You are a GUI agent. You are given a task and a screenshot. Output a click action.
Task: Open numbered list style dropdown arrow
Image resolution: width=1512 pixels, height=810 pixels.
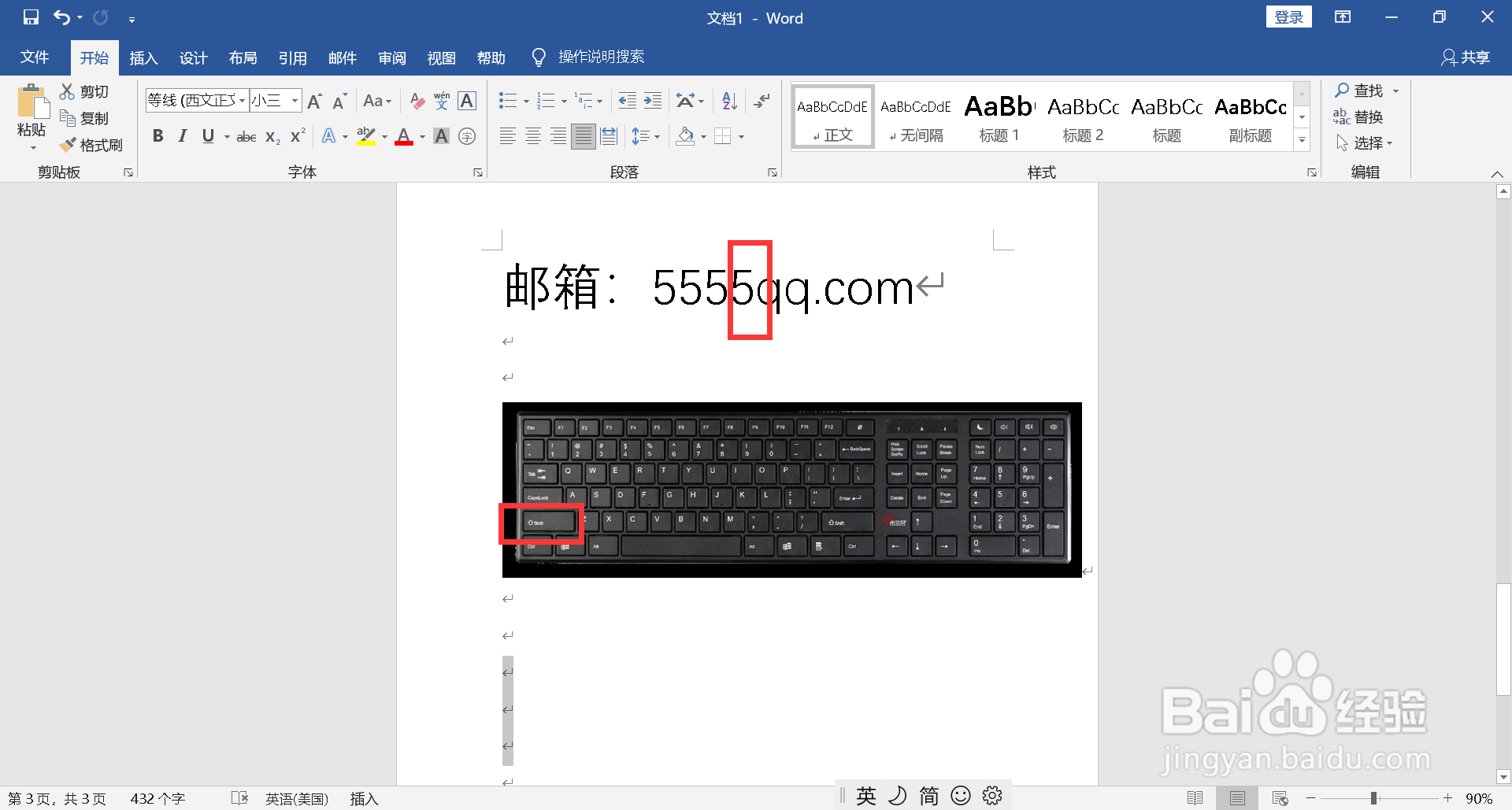pos(564,102)
